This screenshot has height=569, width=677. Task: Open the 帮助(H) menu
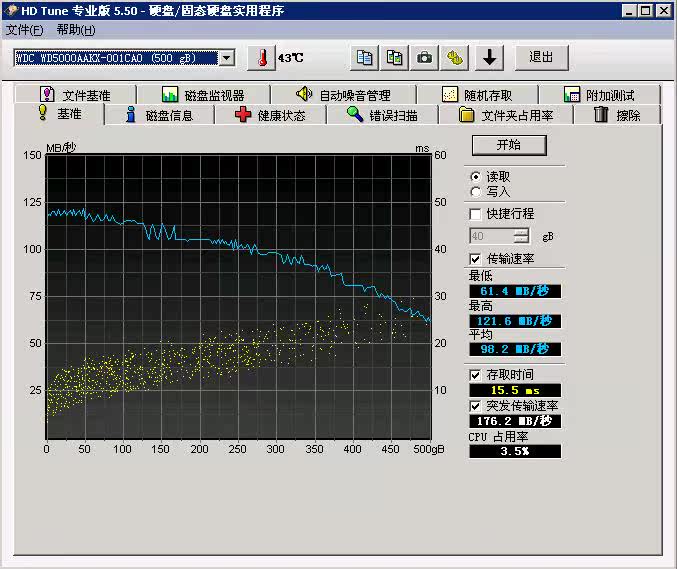[76, 30]
